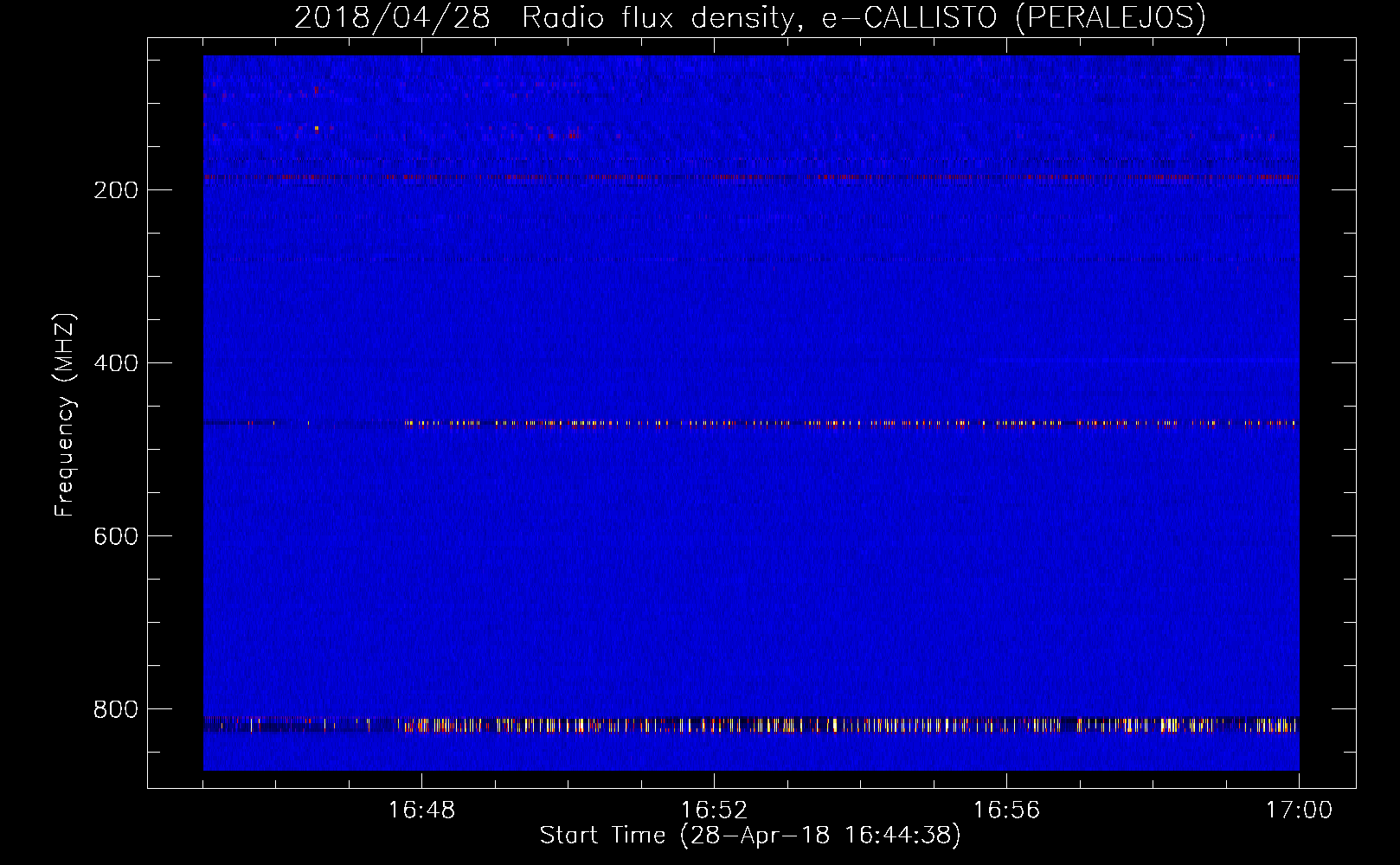The width and height of the screenshot is (1400, 865).
Task: Click the 16:56 time axis label
Action: tap(1006, 811)
